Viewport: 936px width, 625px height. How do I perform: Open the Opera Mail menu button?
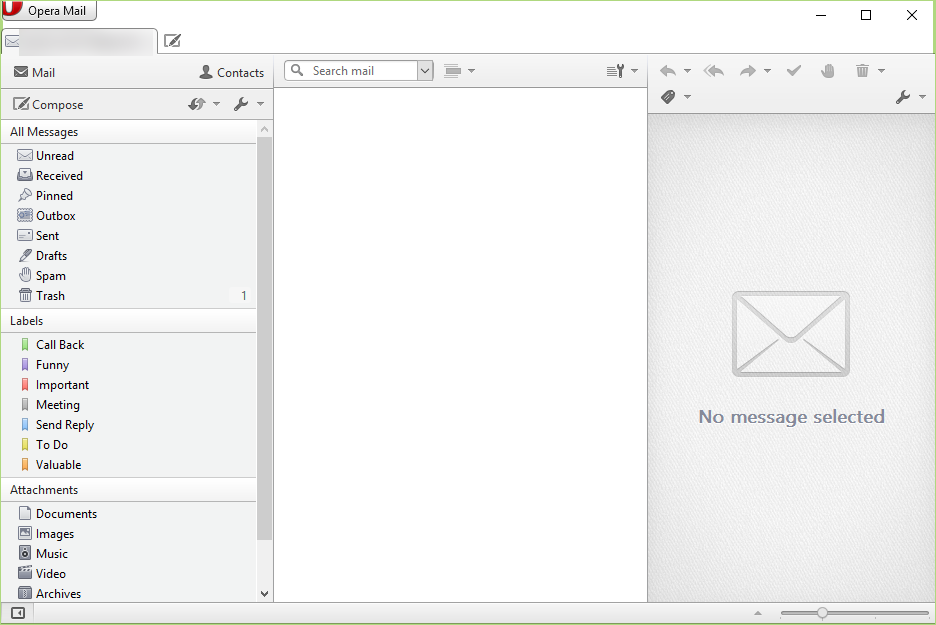coord(49,10)
